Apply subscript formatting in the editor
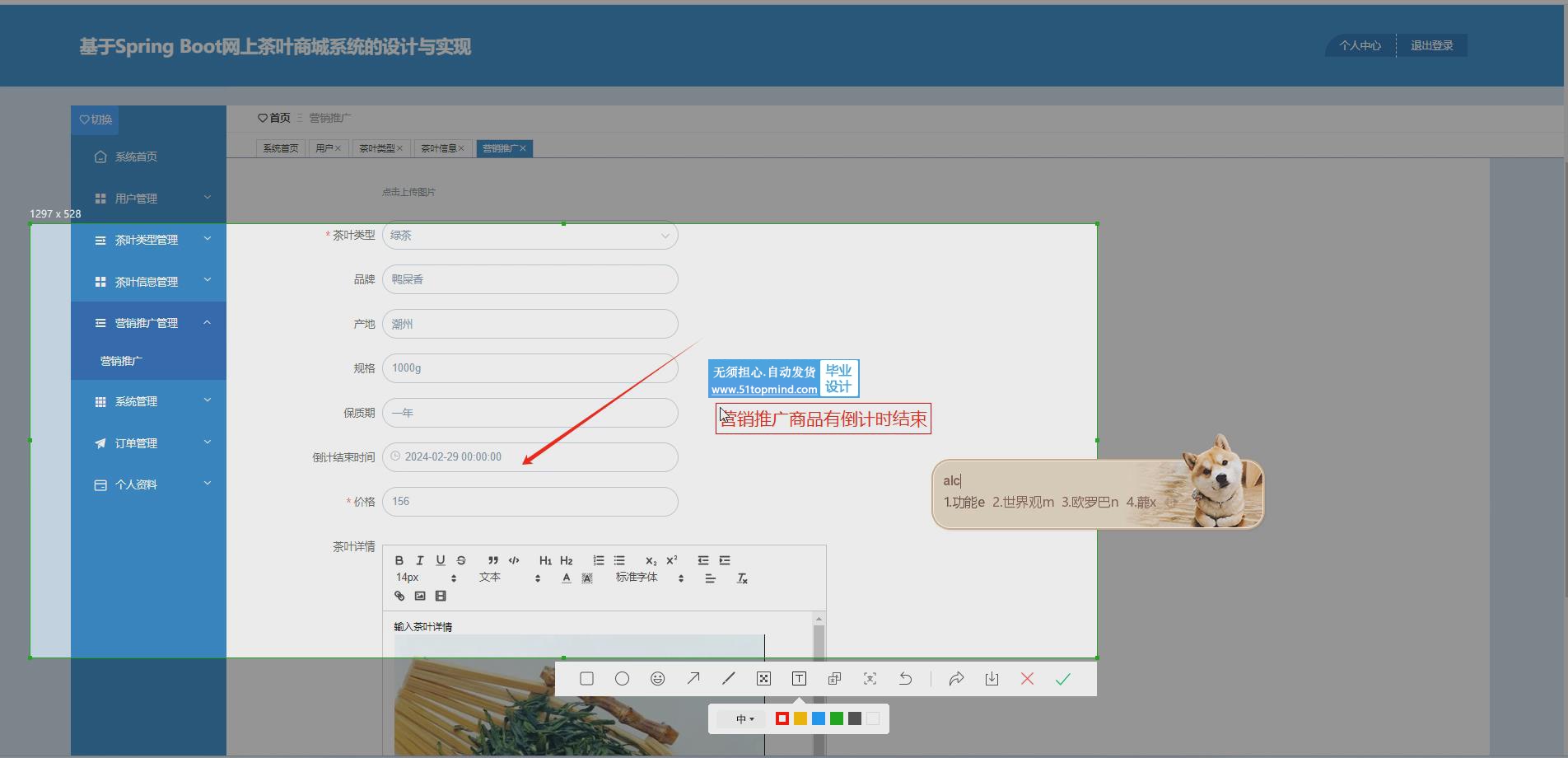The height and width of the screenshot is (758, 1568). pos(651,560)
